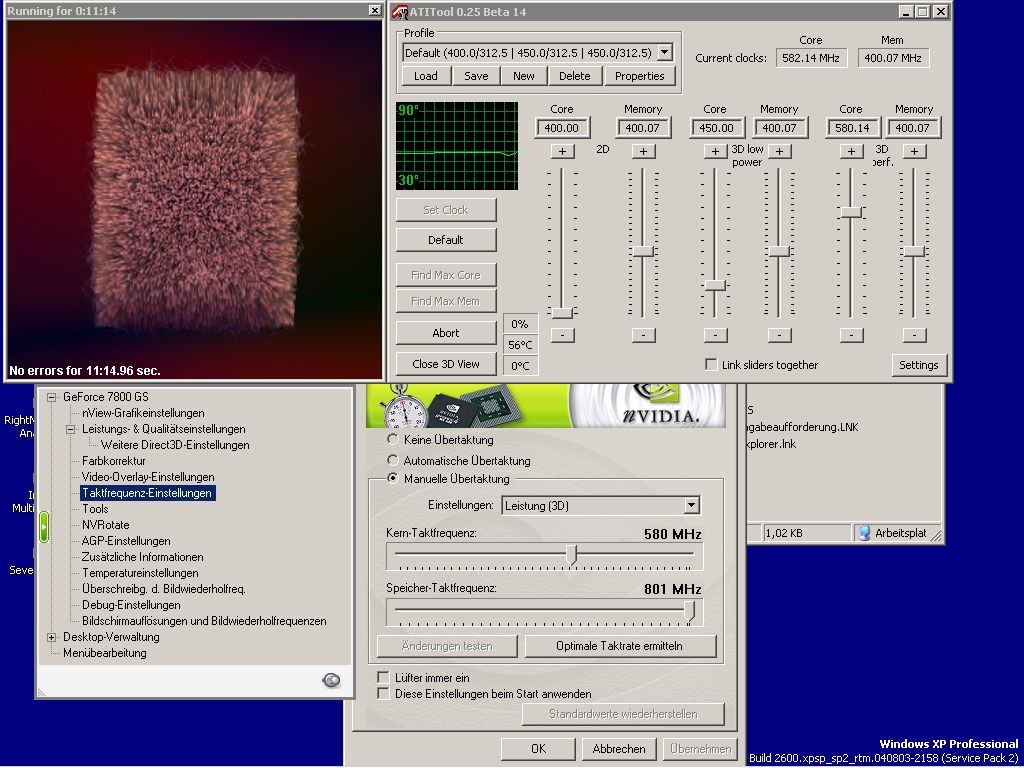Click the New profile button
The image size is (1024, 768).
[x=524, y=76]
